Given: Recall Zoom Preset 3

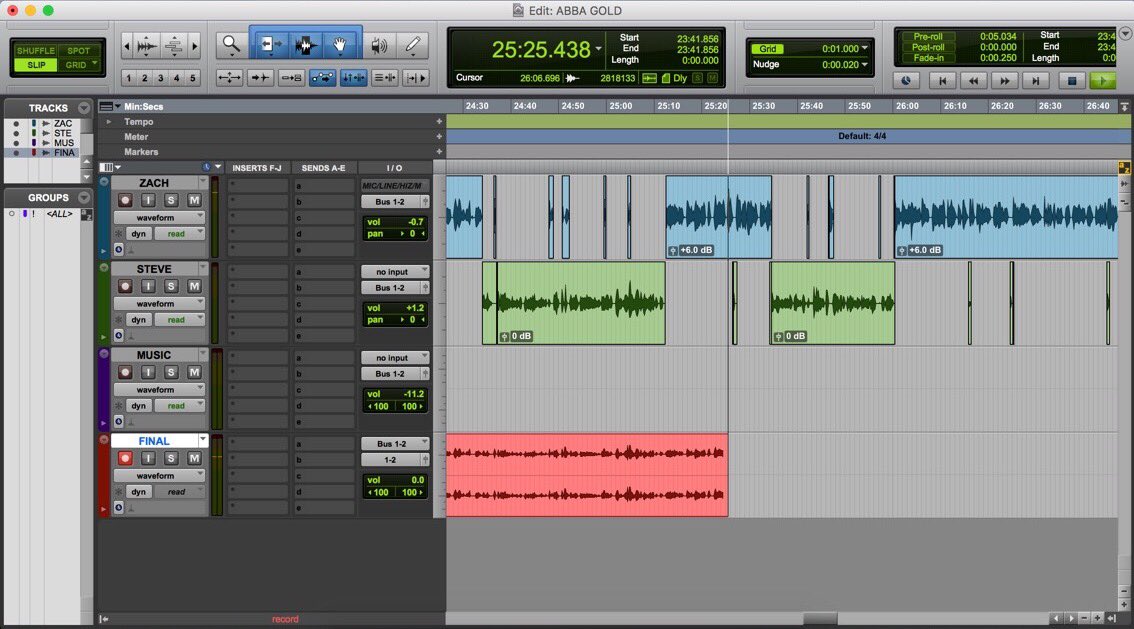Looking at the screenshot, I should [161, 78].
